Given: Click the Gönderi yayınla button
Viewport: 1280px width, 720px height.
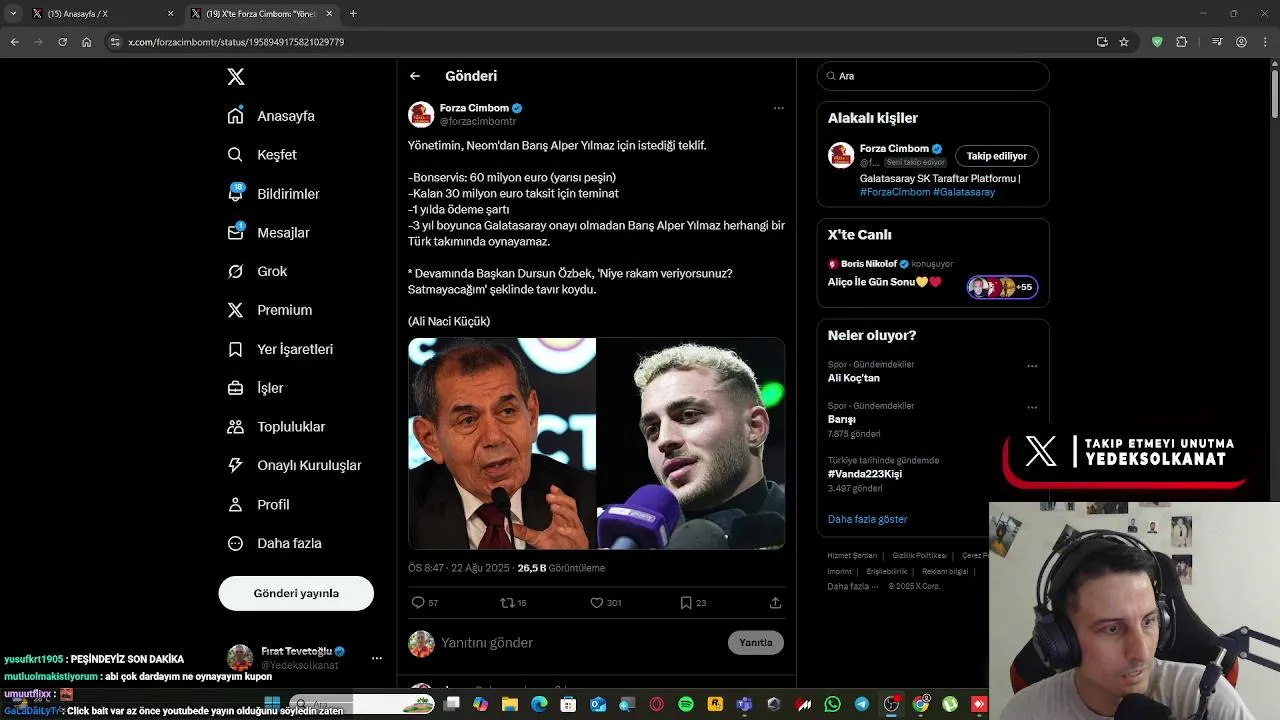Looking at the screenshot, I should 296,593.
